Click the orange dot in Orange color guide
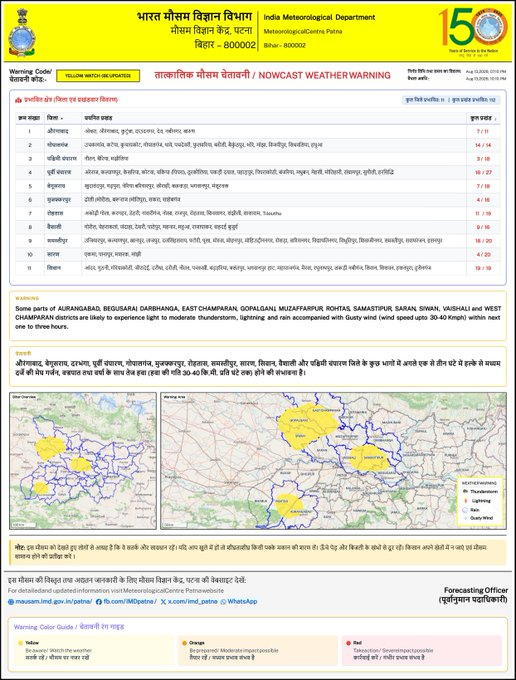The image size is (516, 680). 184,643
